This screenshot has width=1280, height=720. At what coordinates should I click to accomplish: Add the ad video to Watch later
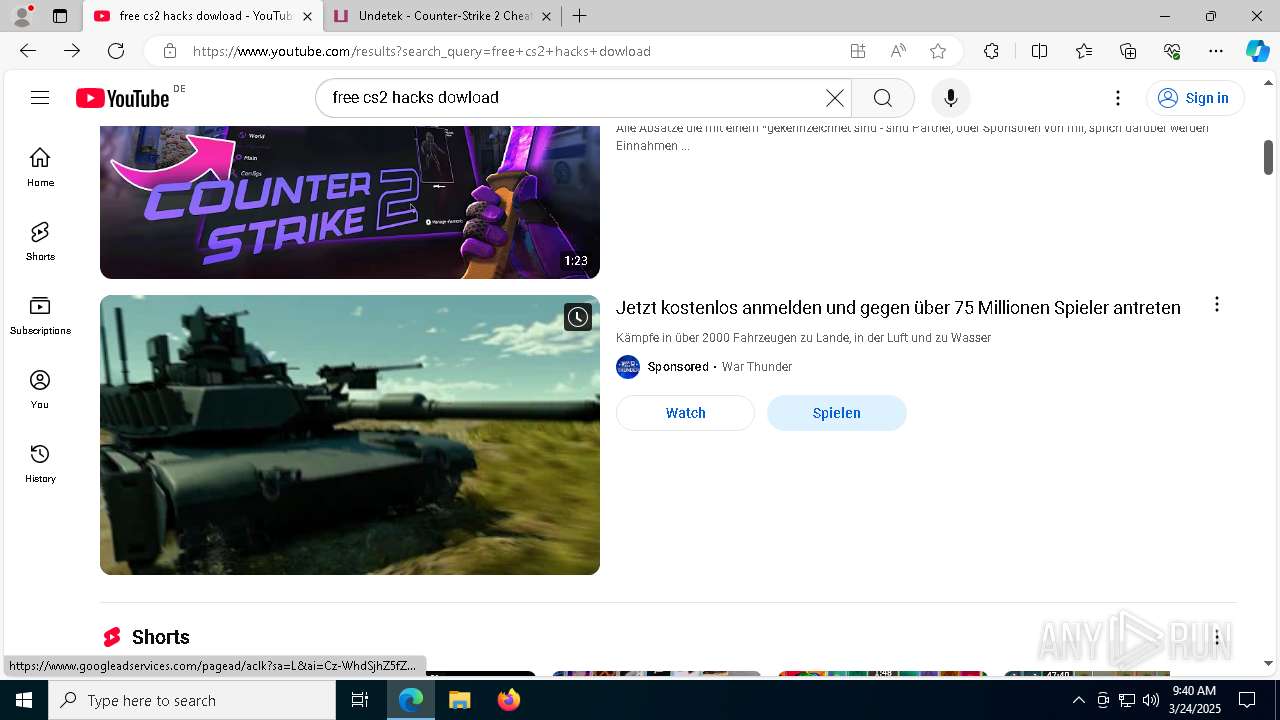tap(578, 317)
